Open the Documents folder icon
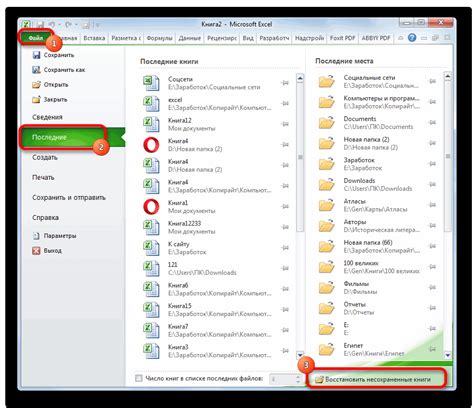474x408 pixels. point(326,123)
